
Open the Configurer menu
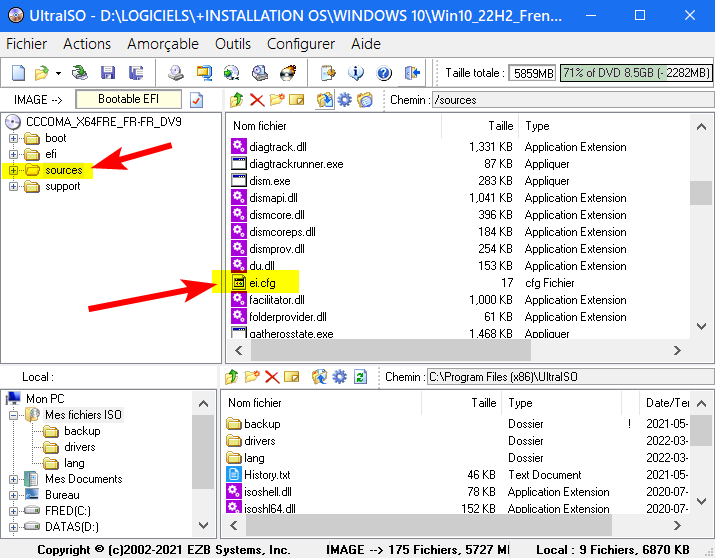tap(301, 44)
